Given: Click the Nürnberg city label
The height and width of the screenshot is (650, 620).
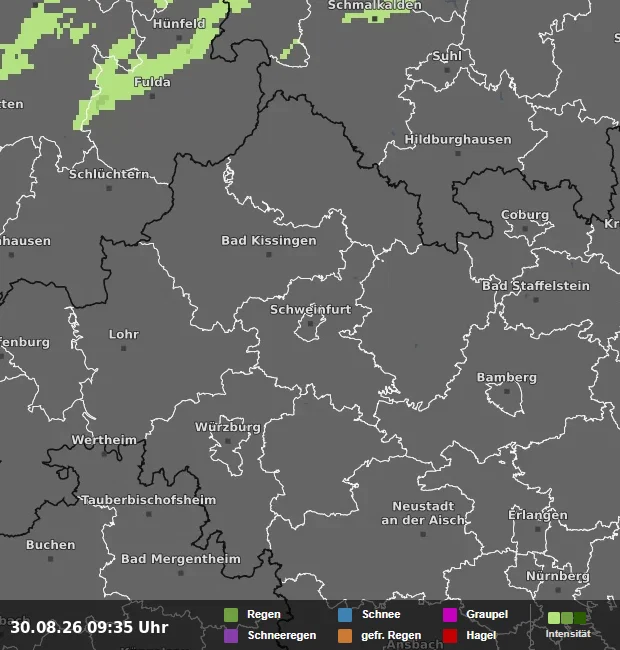Looking at the screenshot, I should (557, 576).
